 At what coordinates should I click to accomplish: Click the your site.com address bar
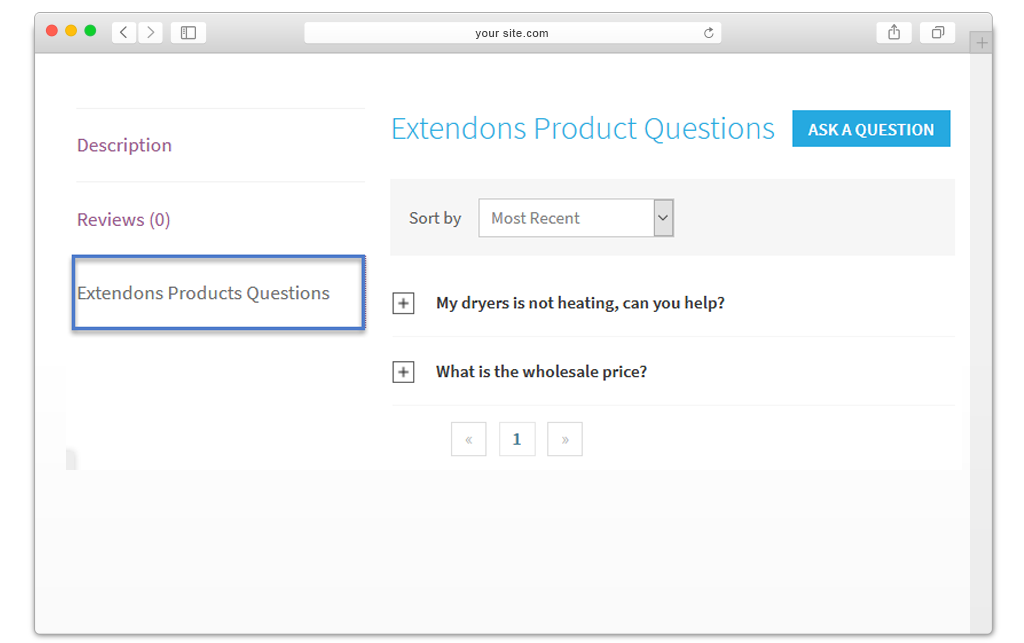tap(513, 33)
